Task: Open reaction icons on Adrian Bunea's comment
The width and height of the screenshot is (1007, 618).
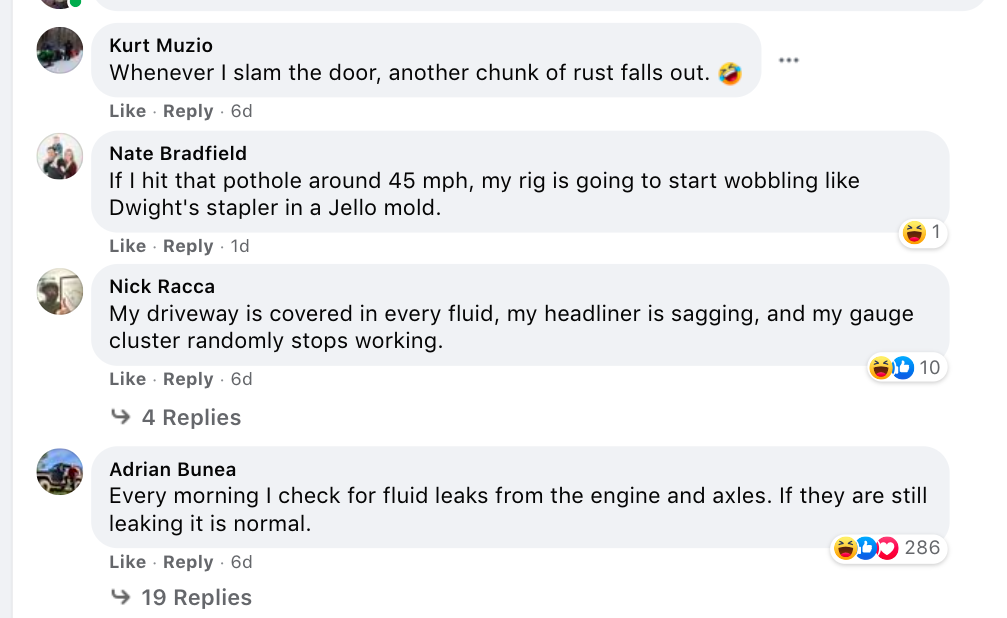Action: [x=865, y=548]
